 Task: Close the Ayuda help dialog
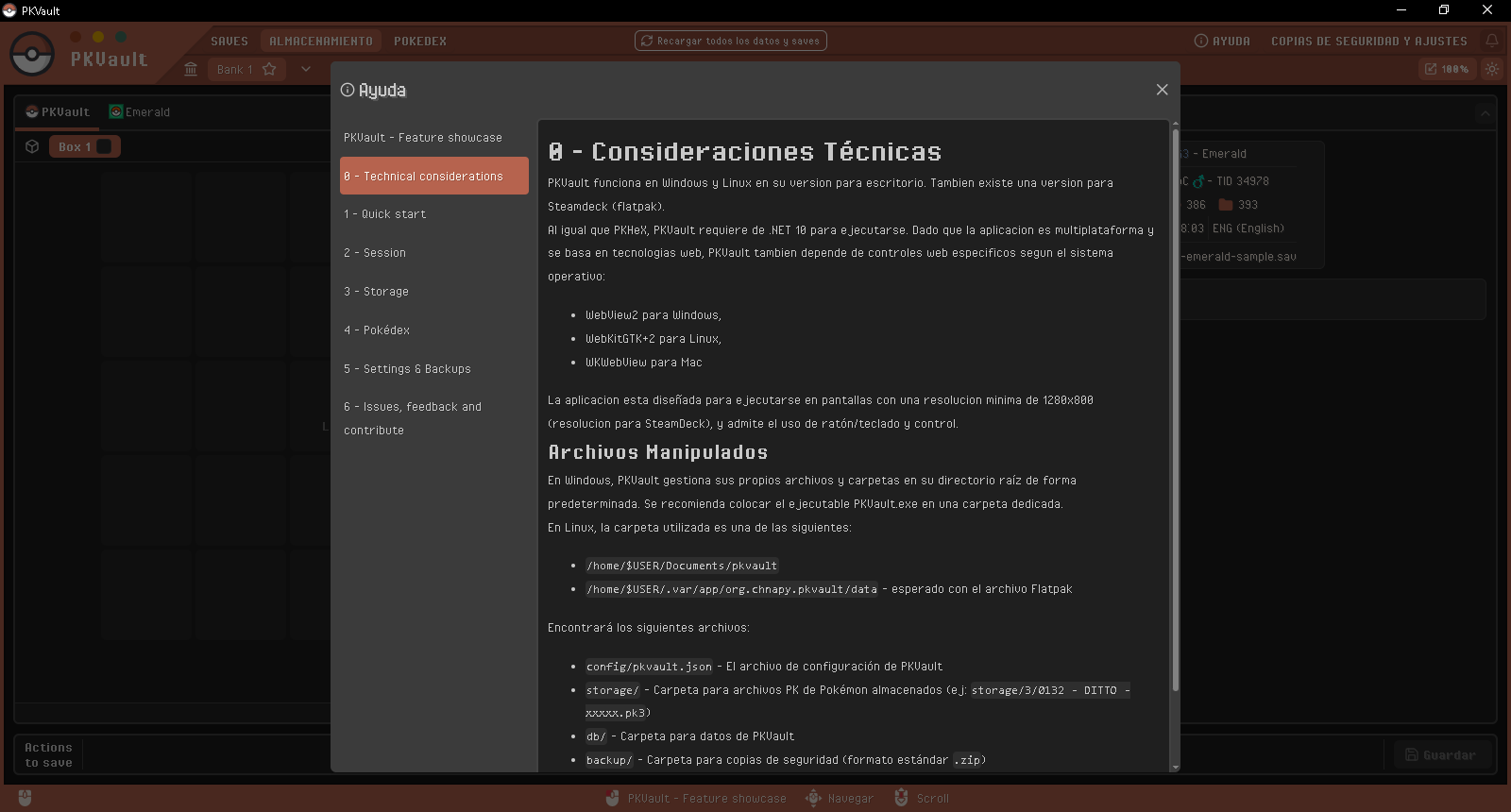pyautogui.click(x=1162, y=90)
